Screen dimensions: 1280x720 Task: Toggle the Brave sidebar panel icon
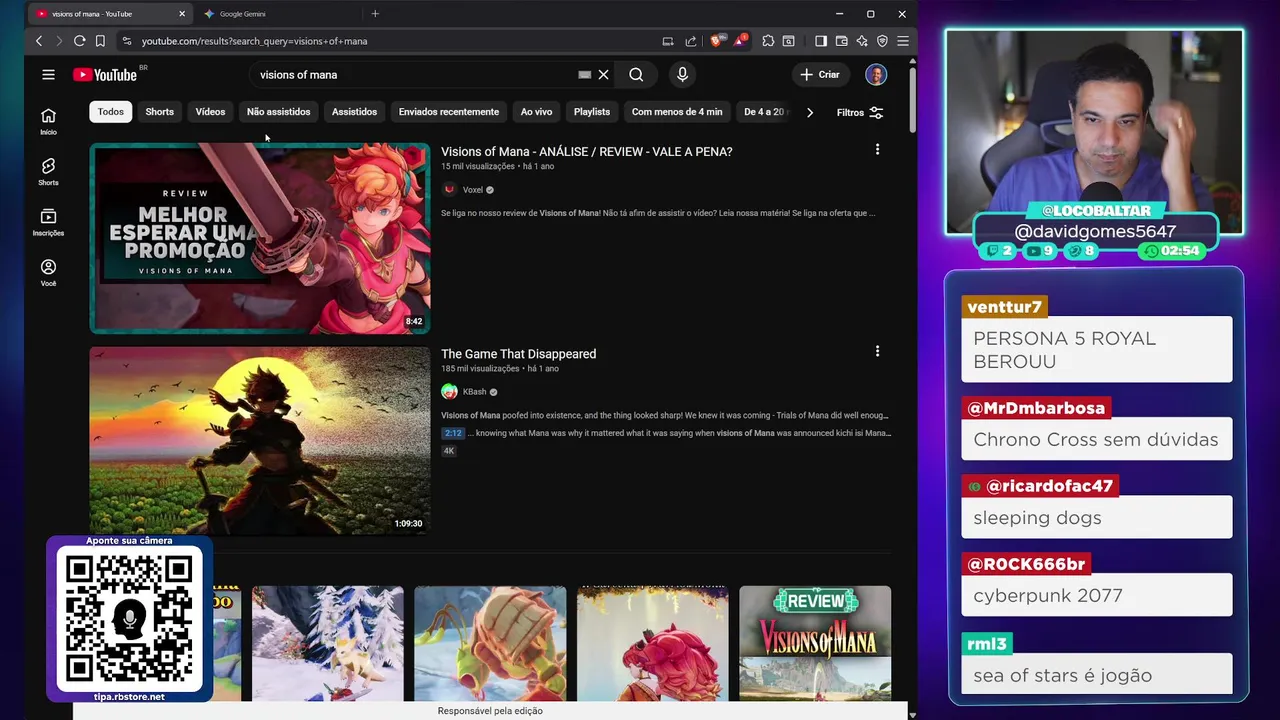point(821,41)
